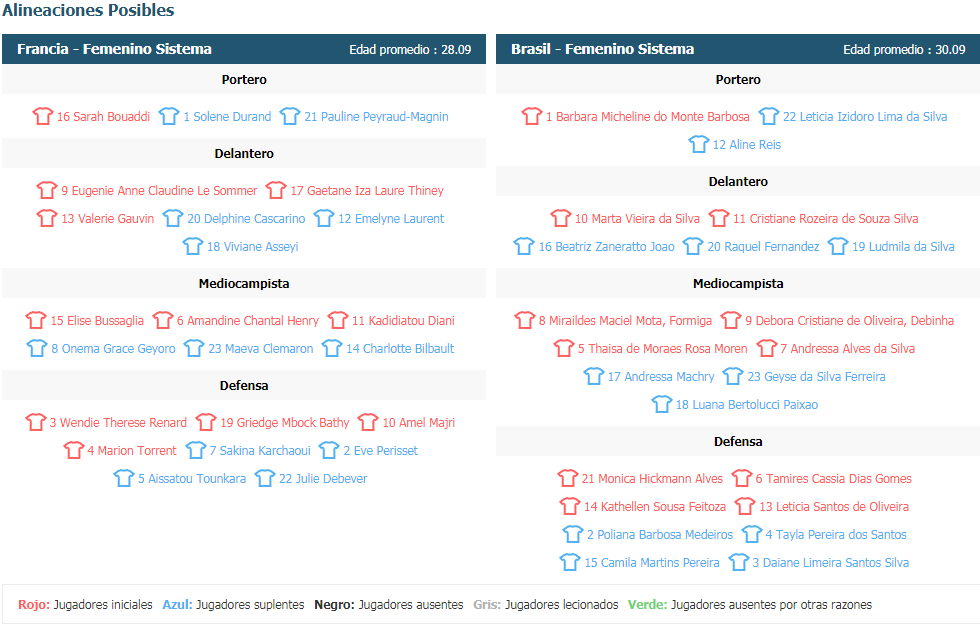980x625 pixels.
Task: Open player 14 Charlotte Bilbault
Action: point(400,349)
